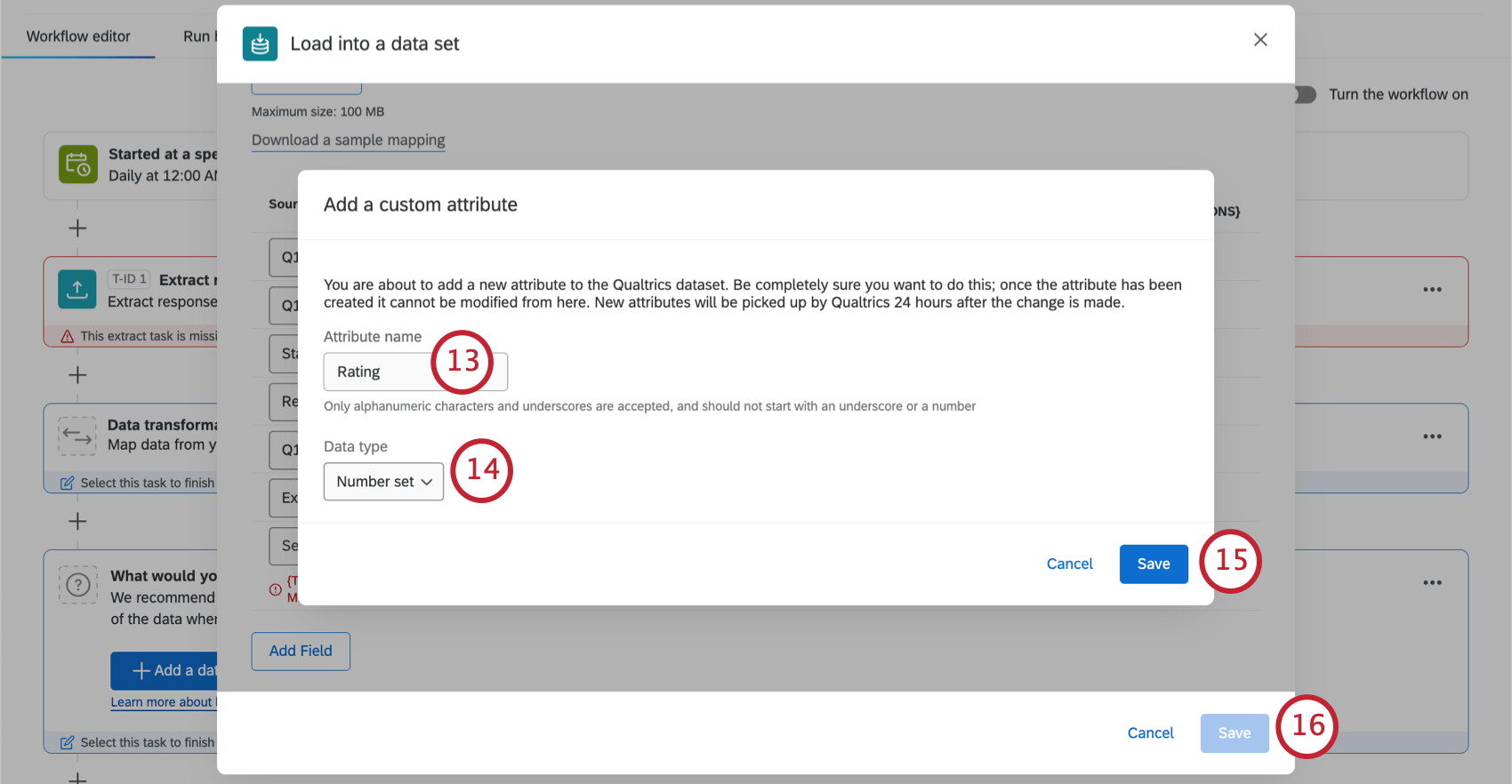
Task: Select the green scheduled start calendar icon
Action: (77, 164)
